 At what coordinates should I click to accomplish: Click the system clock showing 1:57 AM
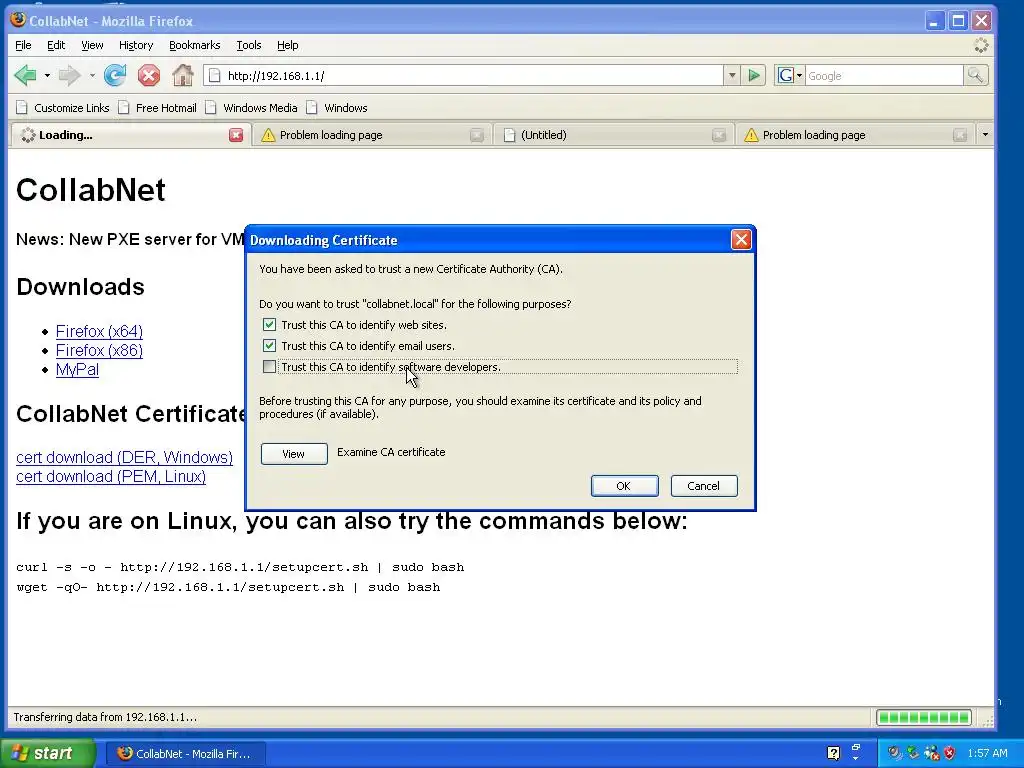point(987,754)
